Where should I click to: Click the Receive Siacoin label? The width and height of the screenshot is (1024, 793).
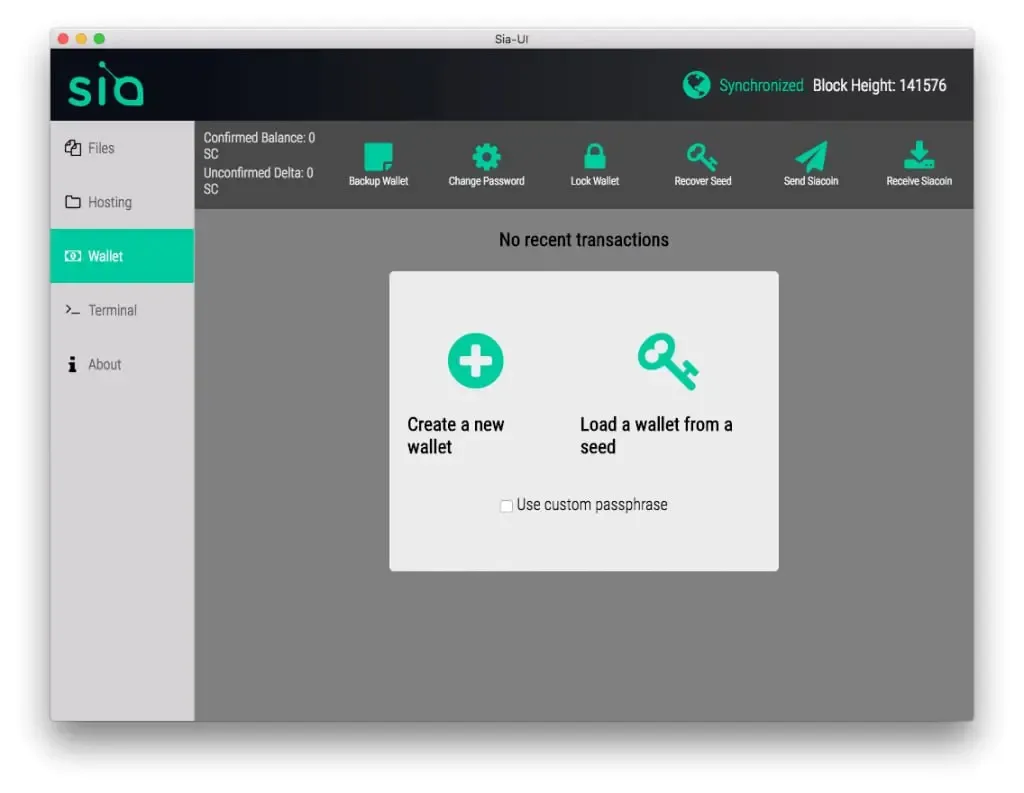point(919,181)
